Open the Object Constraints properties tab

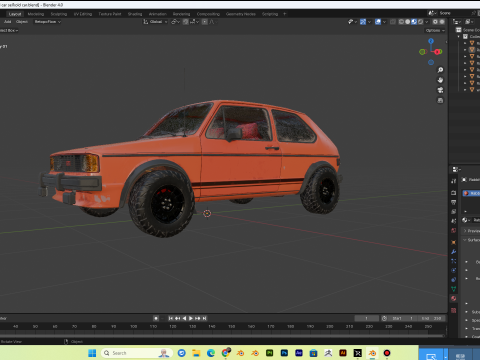coord(454,280)
